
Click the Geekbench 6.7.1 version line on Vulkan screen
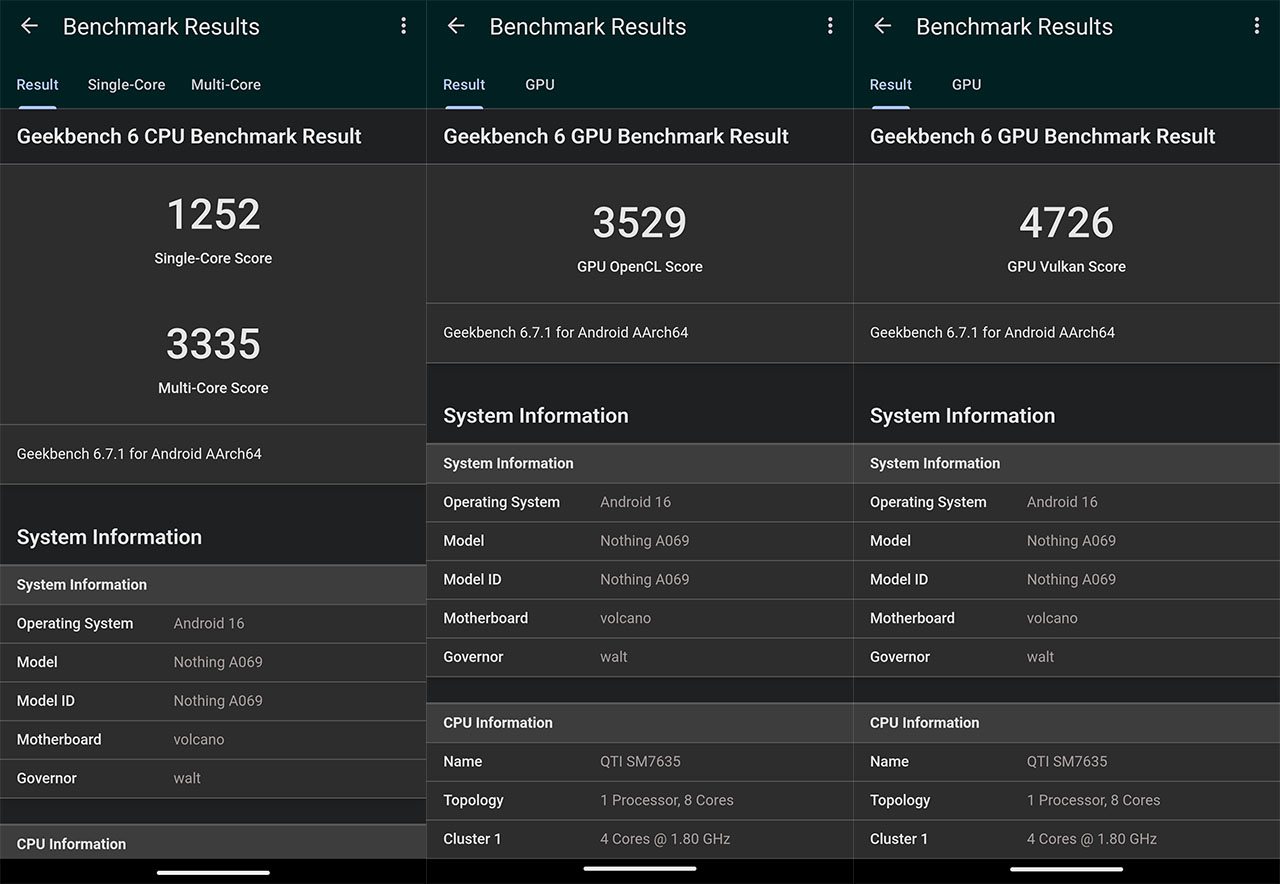(x=992, y=333)
